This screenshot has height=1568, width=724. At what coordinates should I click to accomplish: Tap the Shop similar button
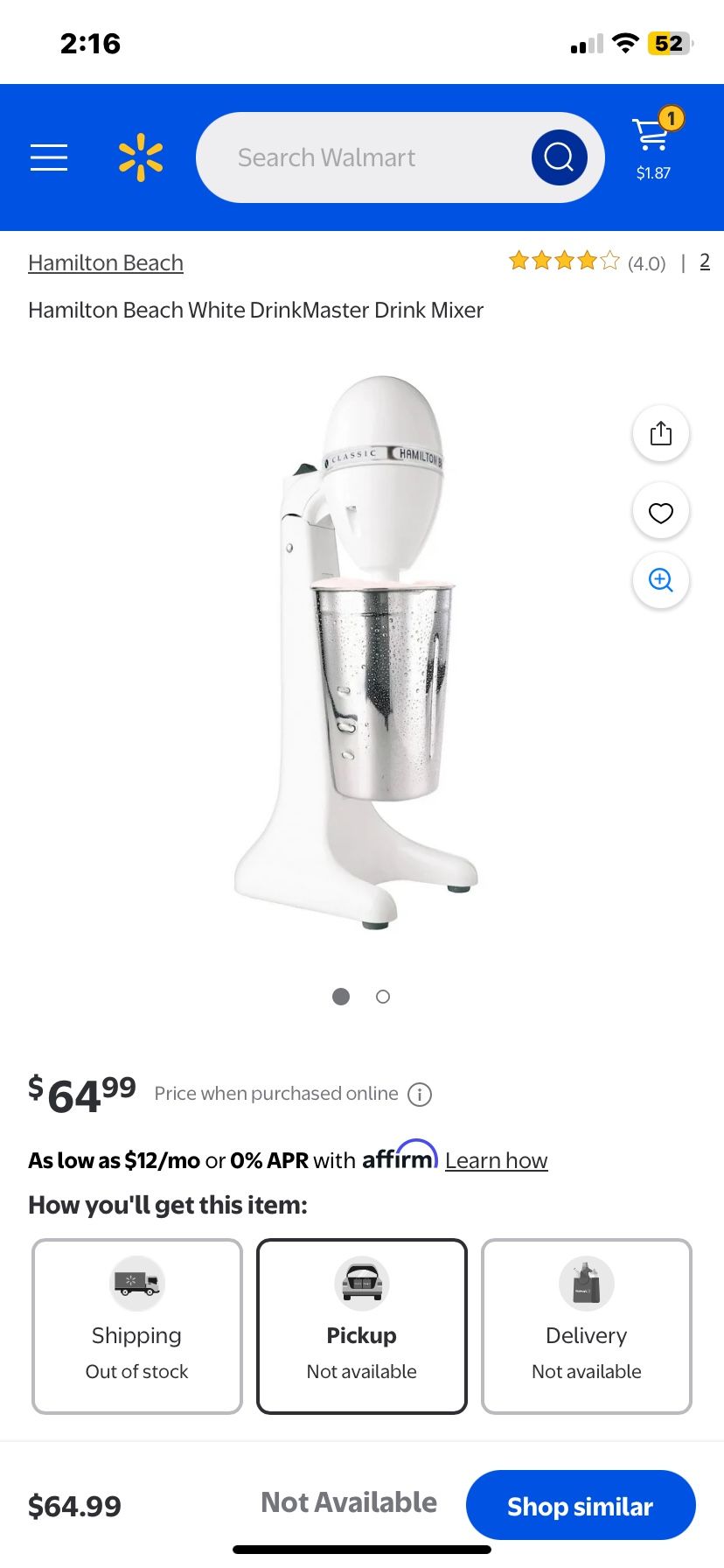click(x=581, y=1505)
